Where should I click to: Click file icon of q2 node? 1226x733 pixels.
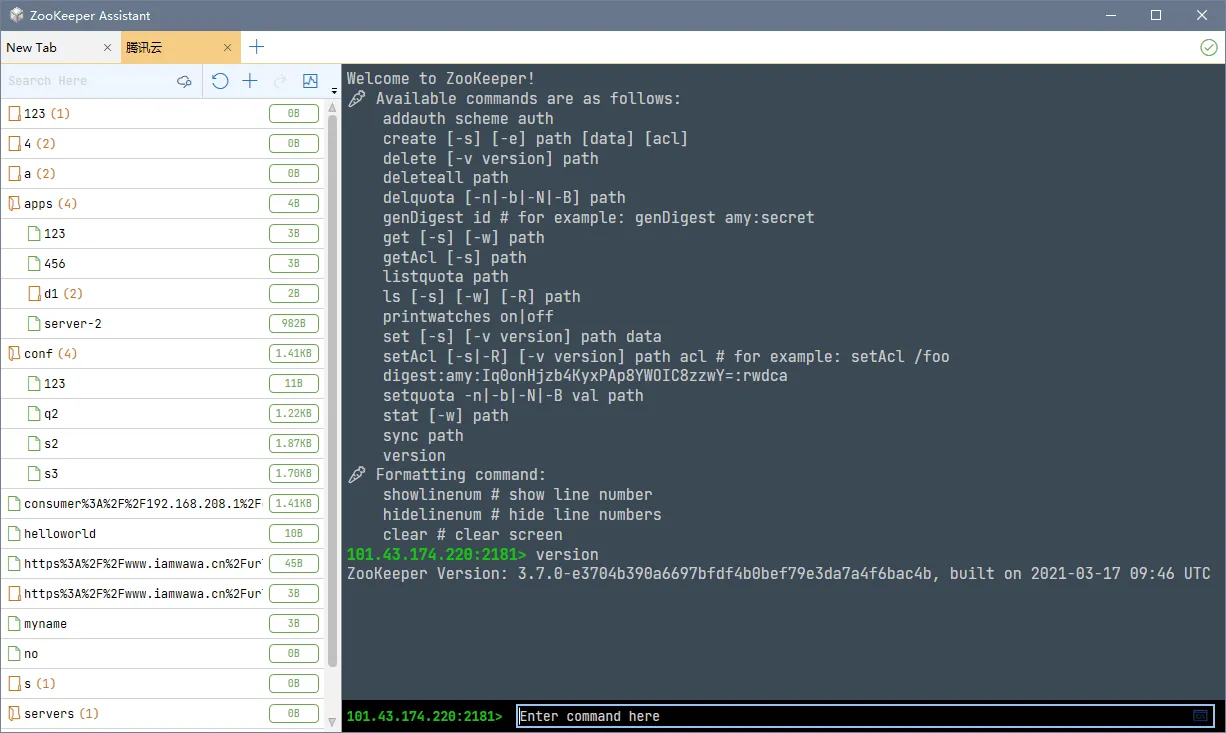[35, 414]
